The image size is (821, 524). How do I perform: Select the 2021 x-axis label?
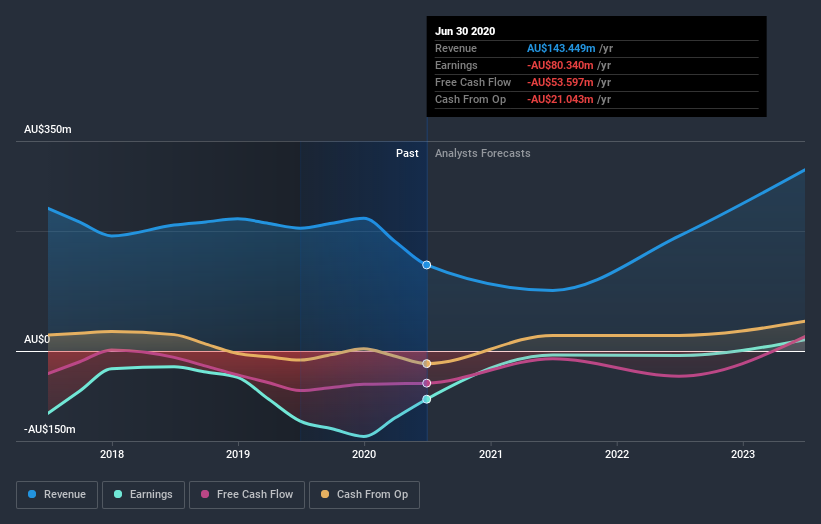pos(491,454)
